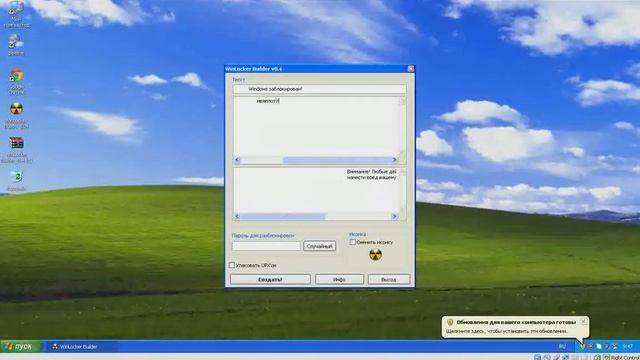Viewport: 640px width, 360px height.
Task: Click the Right Control indicator in VM status bar
Action: (625, 357)
